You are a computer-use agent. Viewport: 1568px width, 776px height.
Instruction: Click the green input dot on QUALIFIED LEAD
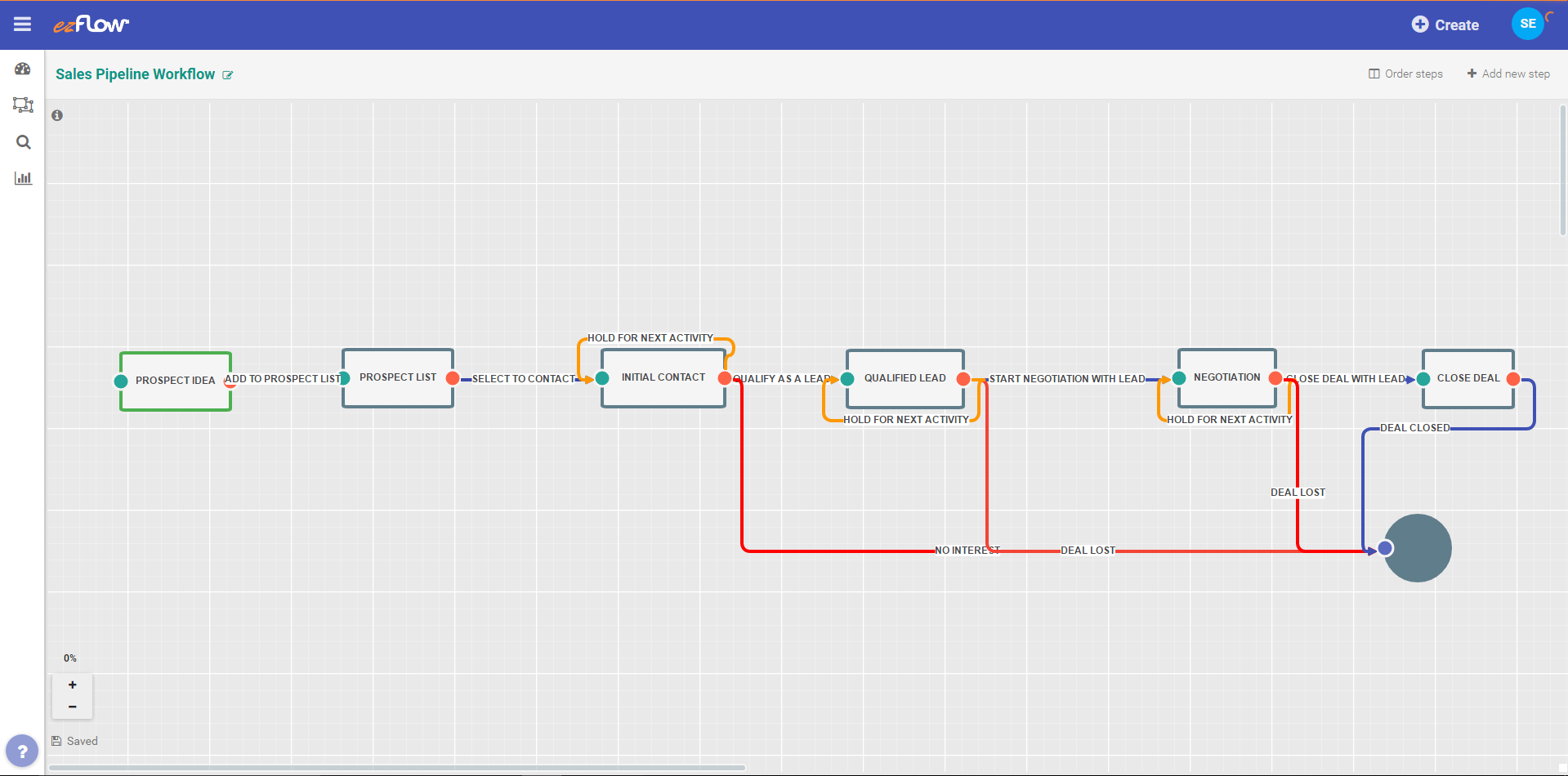coord(847,378)
